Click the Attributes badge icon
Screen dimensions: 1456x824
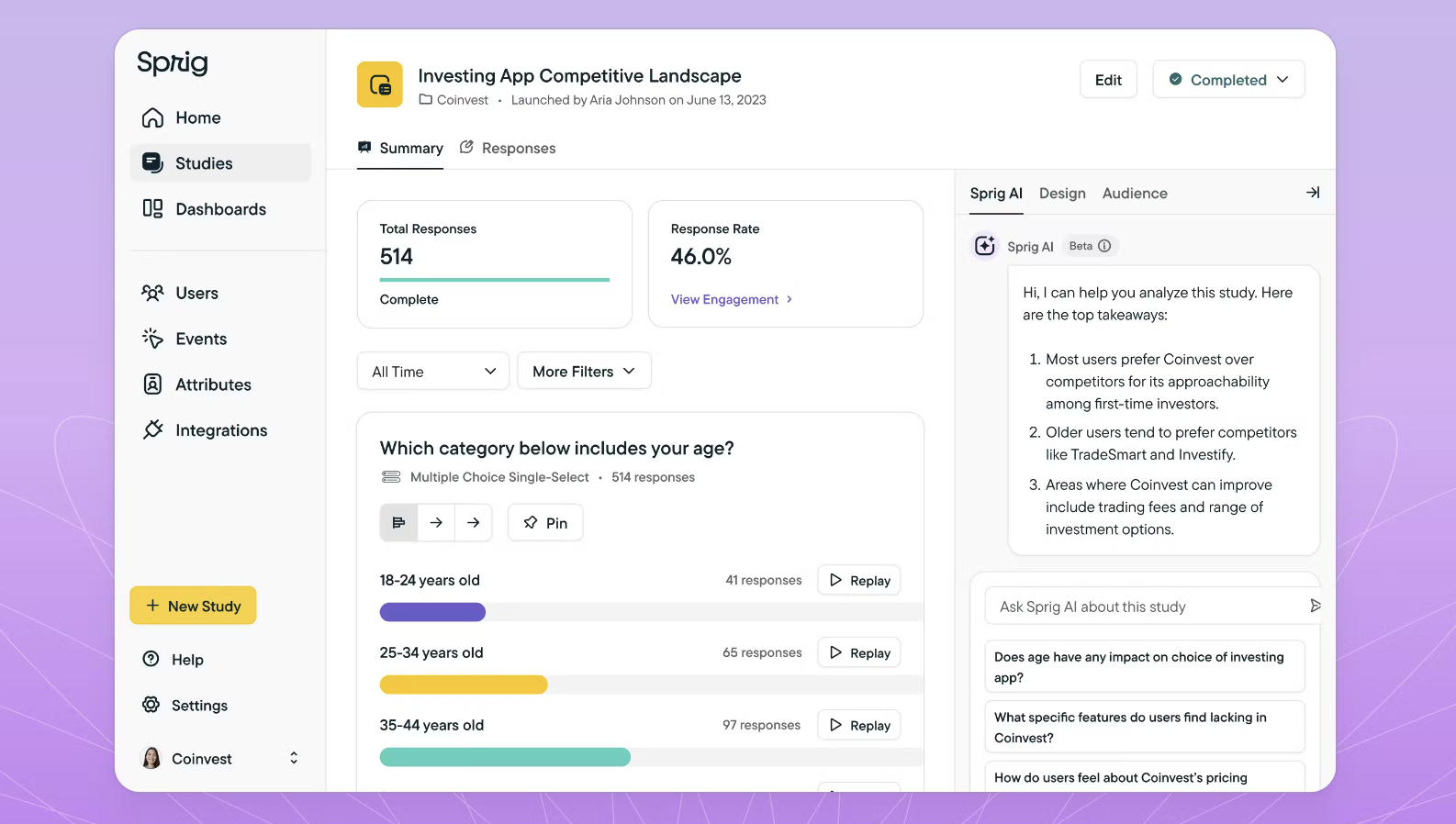pos(152,384)
